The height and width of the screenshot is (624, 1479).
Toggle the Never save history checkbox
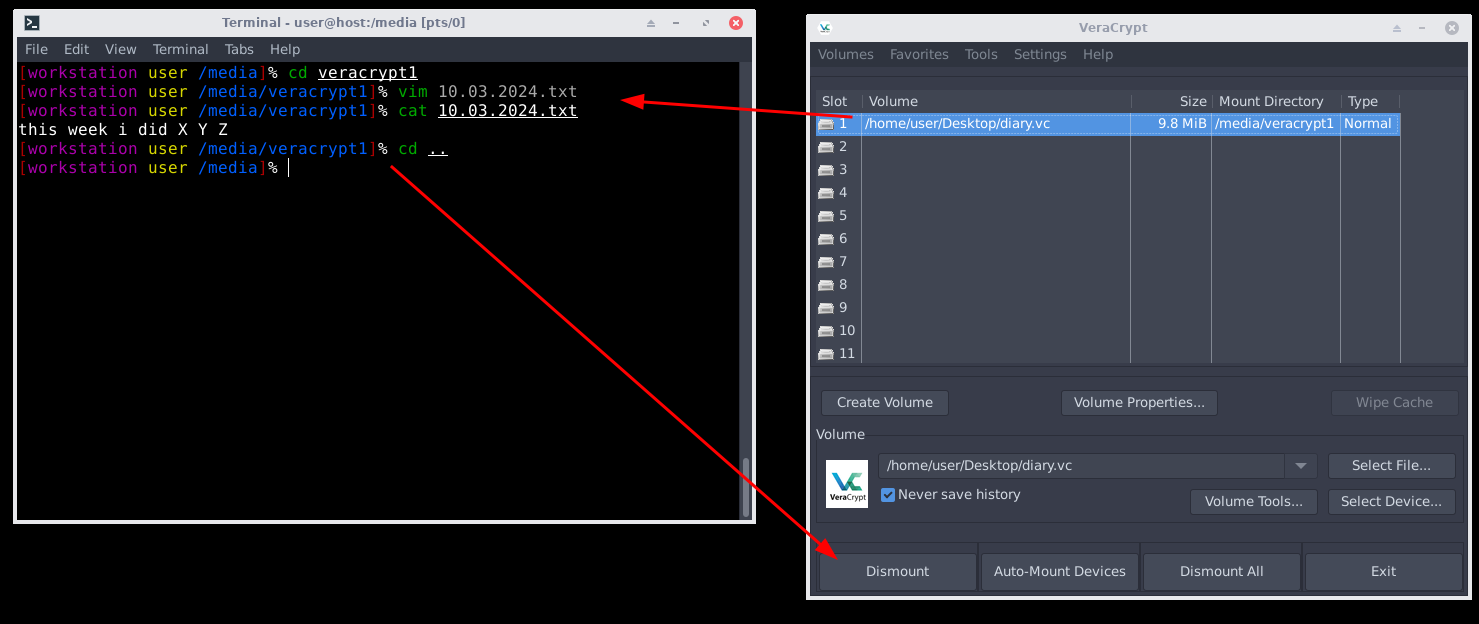point(888,495)
